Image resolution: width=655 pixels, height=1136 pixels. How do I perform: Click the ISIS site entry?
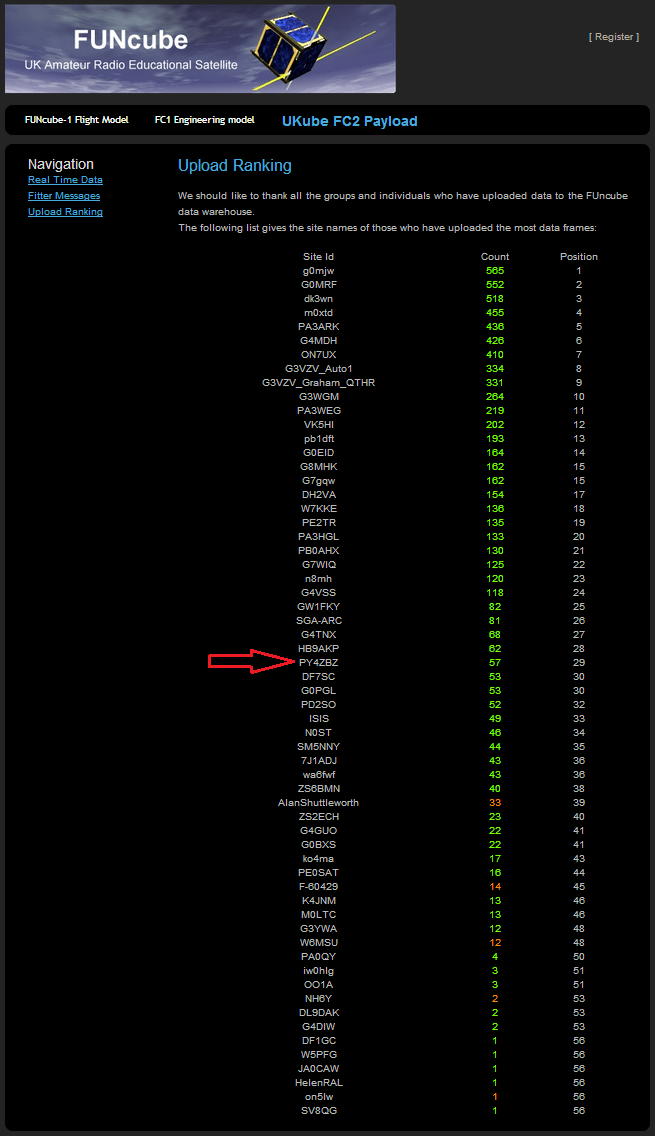pos(319,719)
